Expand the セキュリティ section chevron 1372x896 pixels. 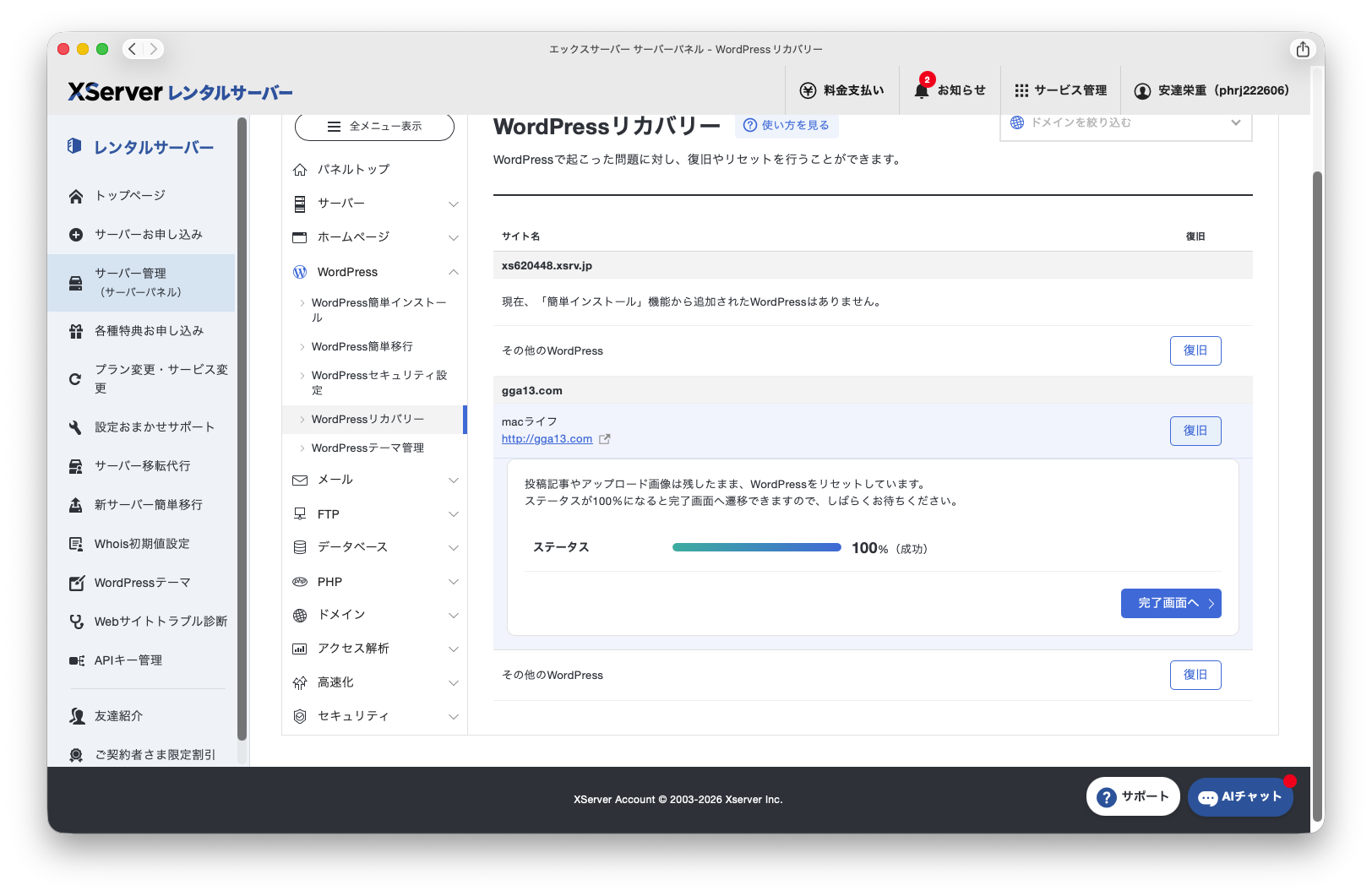click(x=454, y=717)
